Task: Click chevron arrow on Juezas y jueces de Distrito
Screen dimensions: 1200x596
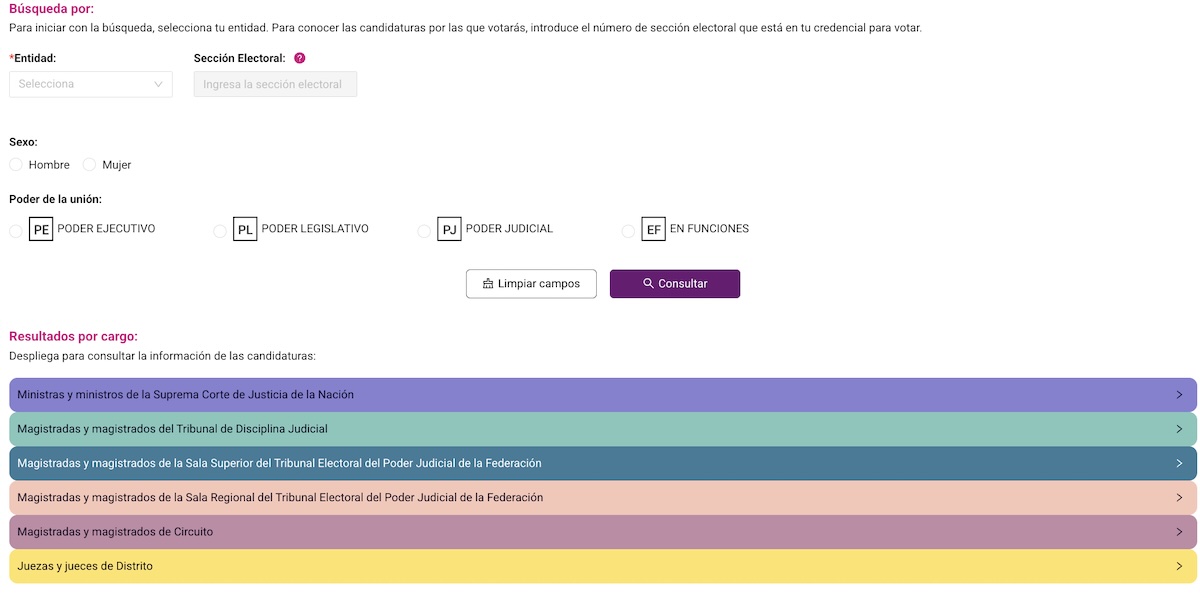Action: click(1179, 566)
